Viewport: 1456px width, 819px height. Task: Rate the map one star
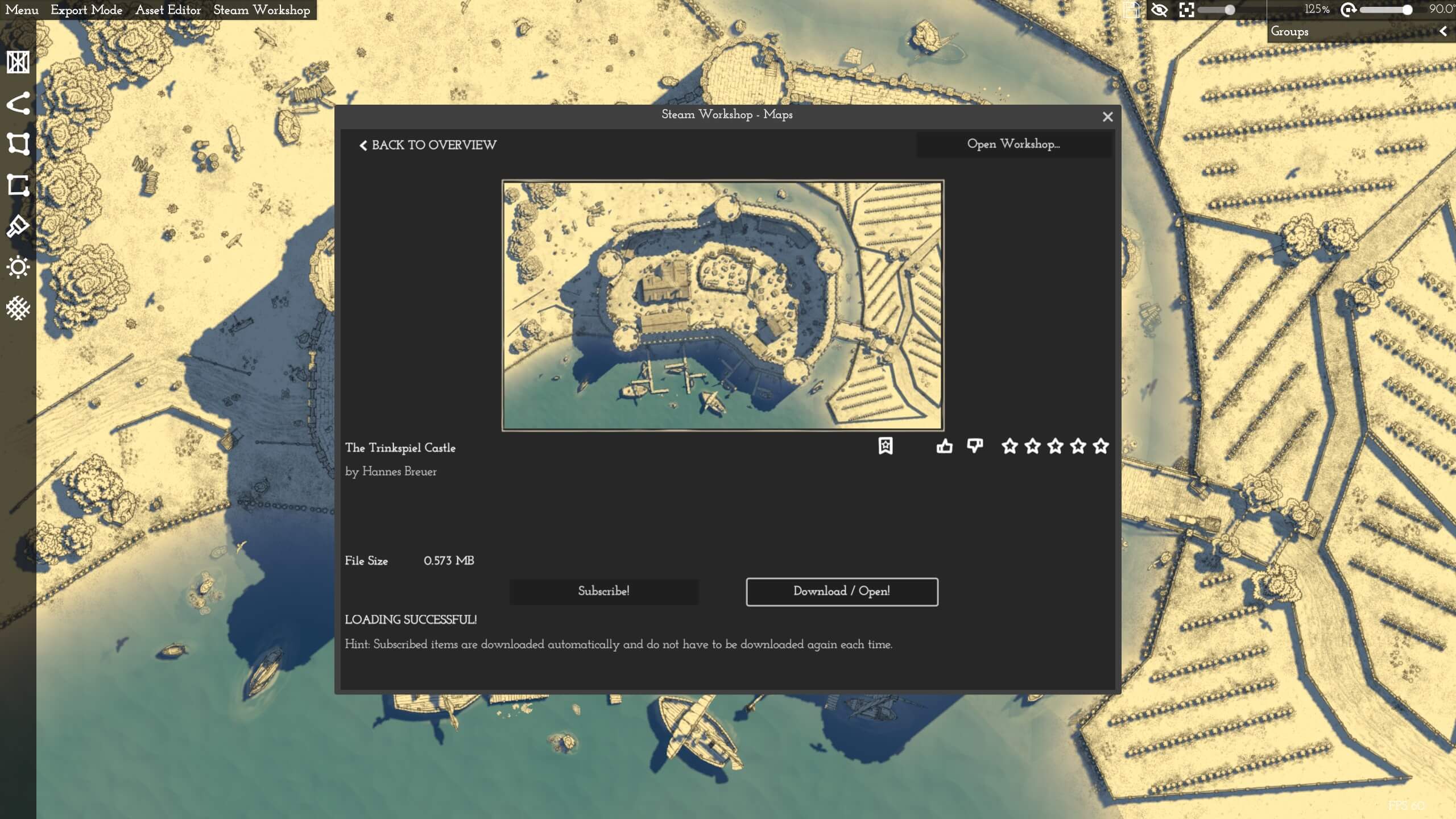(1010, 446)
